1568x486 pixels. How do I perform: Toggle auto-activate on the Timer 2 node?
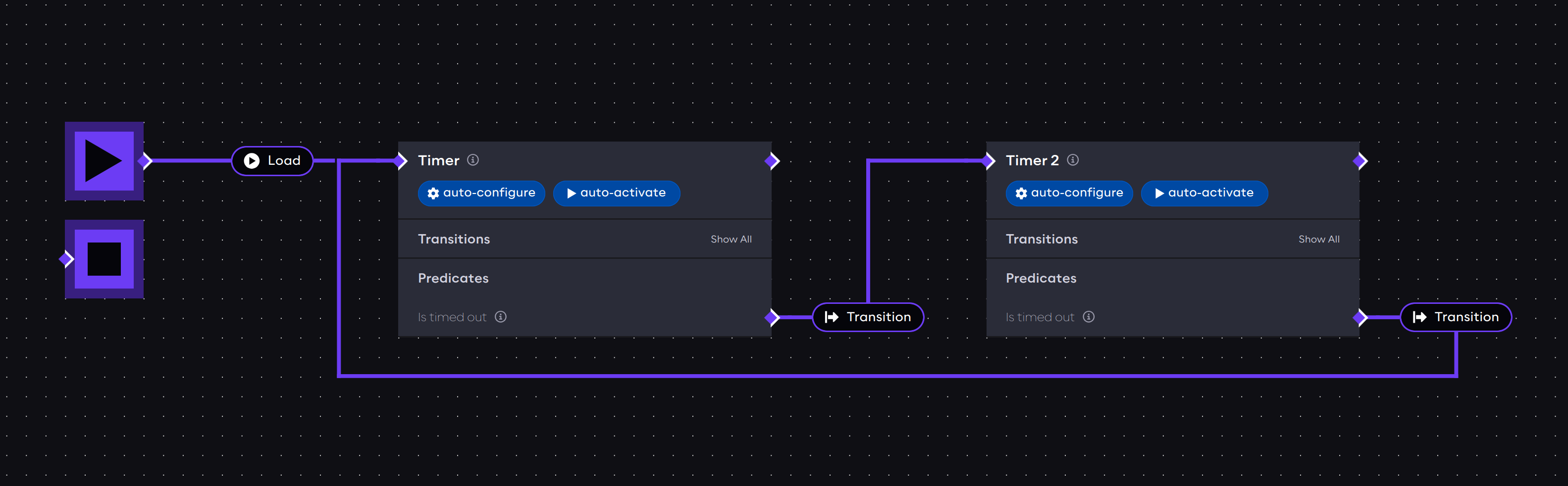point(1204,194)
